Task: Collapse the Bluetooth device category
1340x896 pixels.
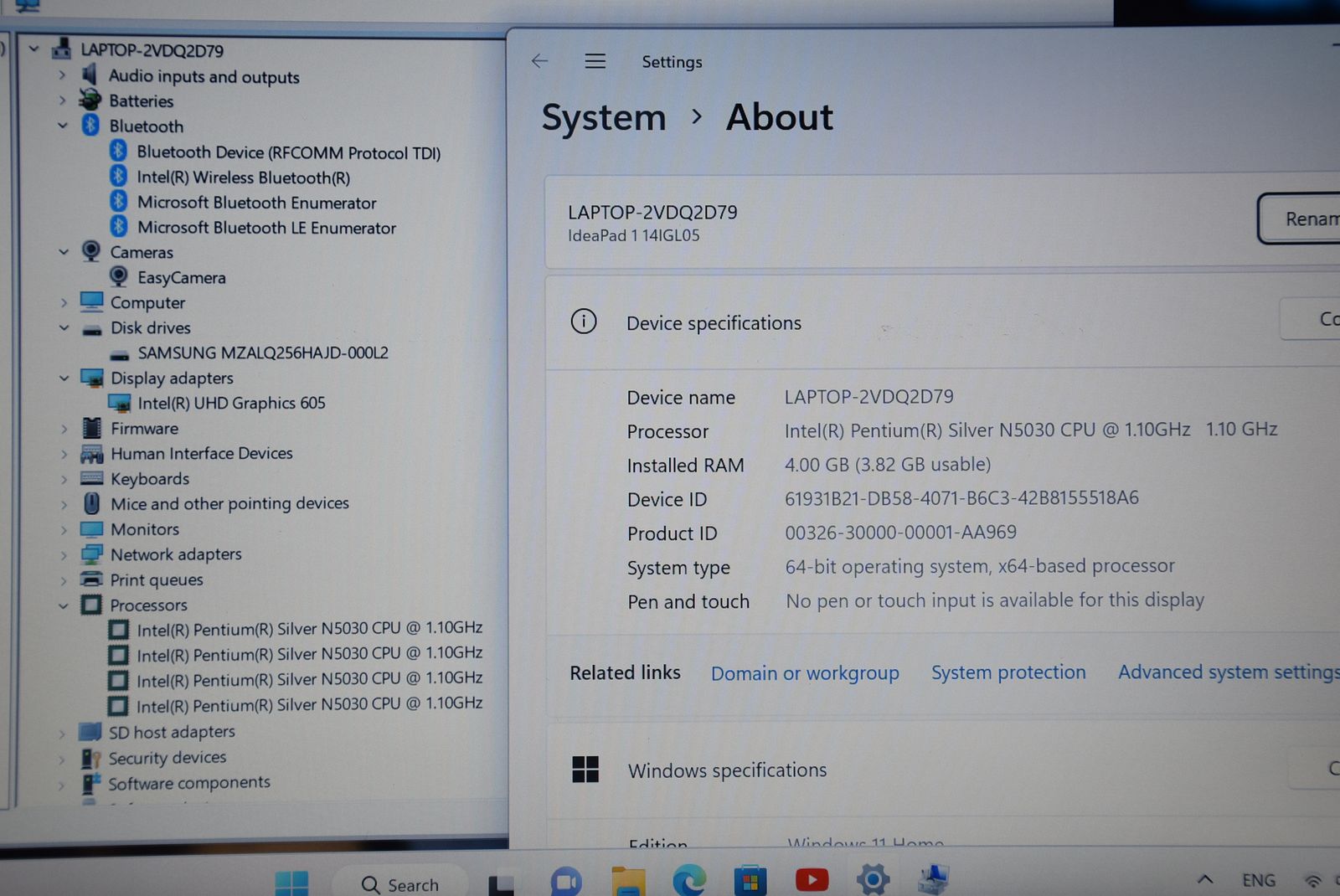Action: (x=63, y=126)
